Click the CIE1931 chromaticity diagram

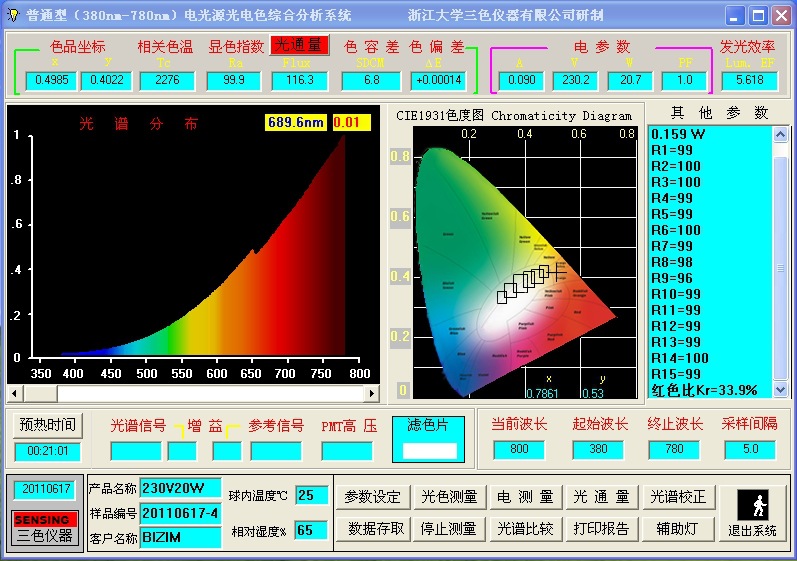point(525,262)
